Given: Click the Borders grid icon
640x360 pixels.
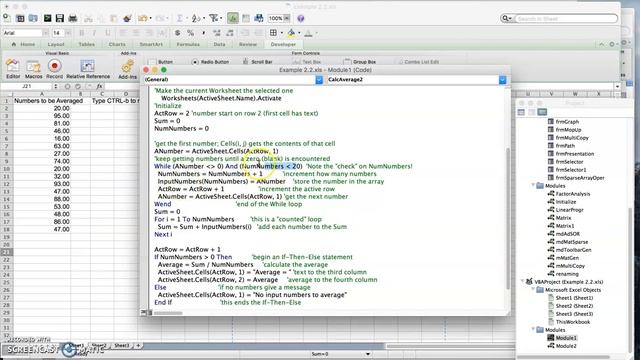Looking at the screenshot, I should pyautogui.click(x=273, y=33).
